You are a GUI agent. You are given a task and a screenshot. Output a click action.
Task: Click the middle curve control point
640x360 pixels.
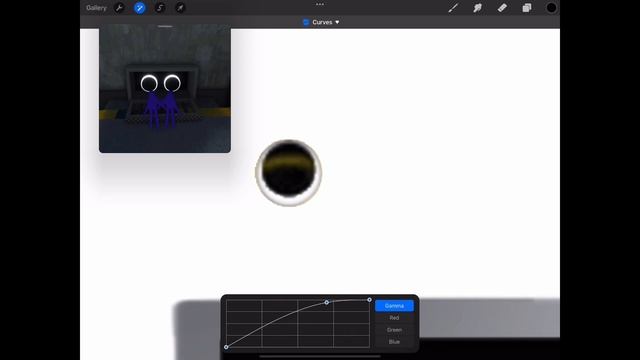327,302
